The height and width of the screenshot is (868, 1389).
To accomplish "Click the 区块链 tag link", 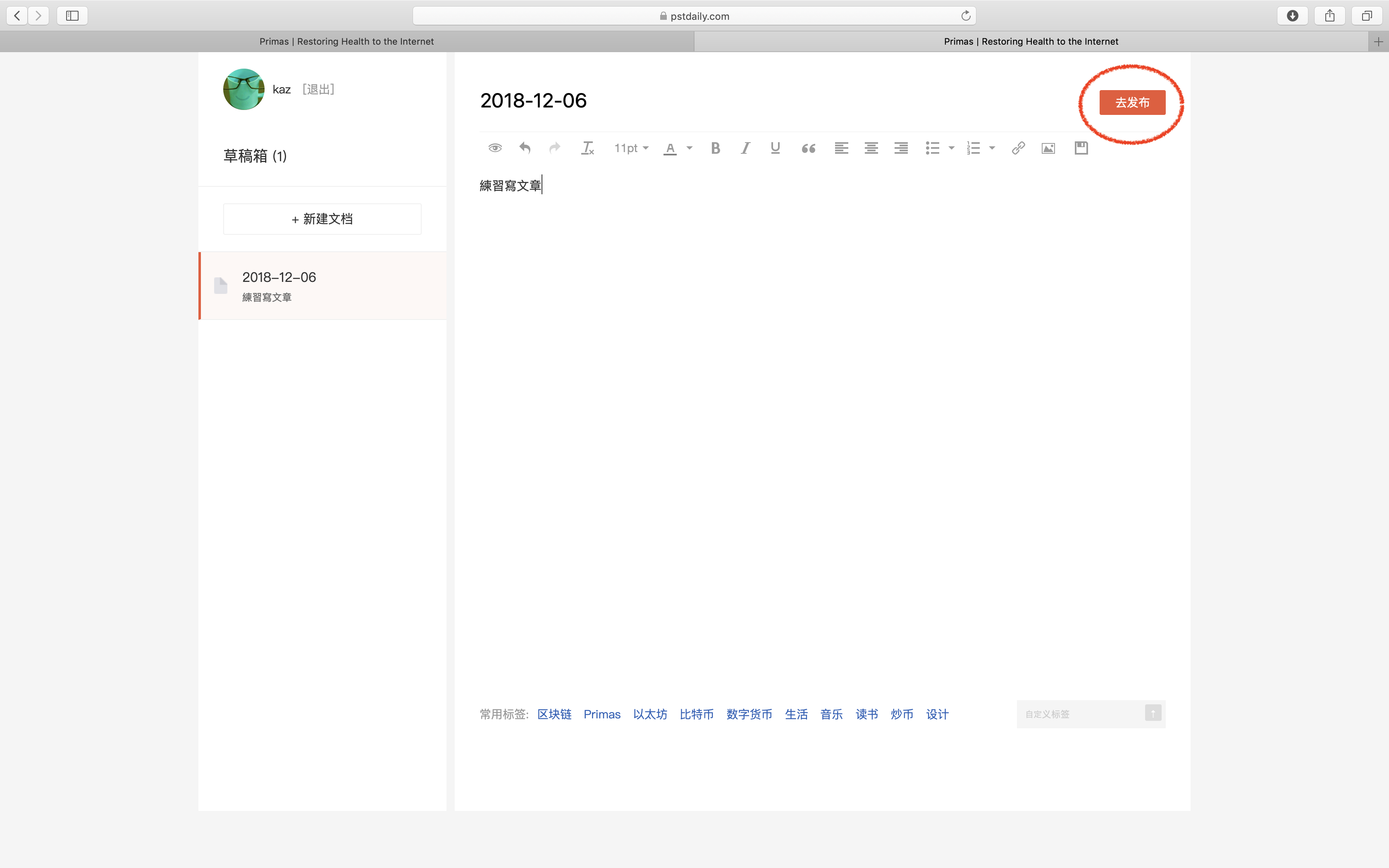I will 554,714.
